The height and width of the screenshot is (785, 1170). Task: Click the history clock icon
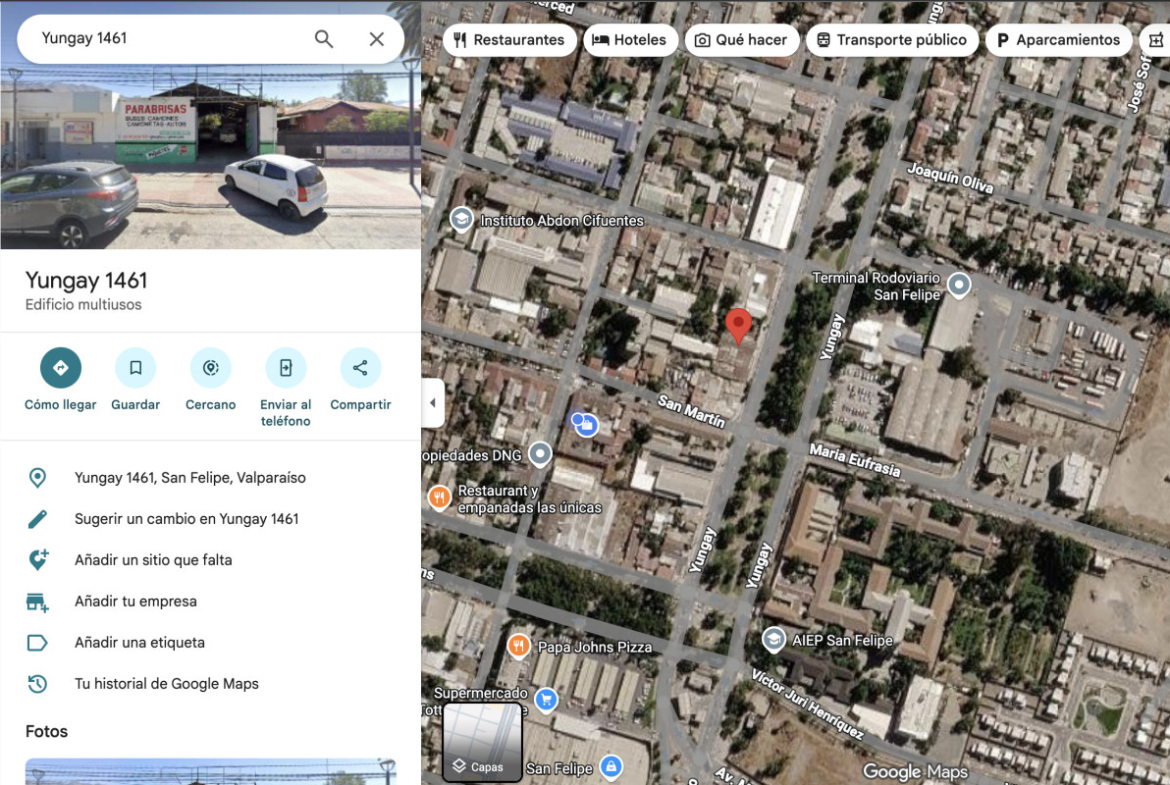[x=37, y=684]
